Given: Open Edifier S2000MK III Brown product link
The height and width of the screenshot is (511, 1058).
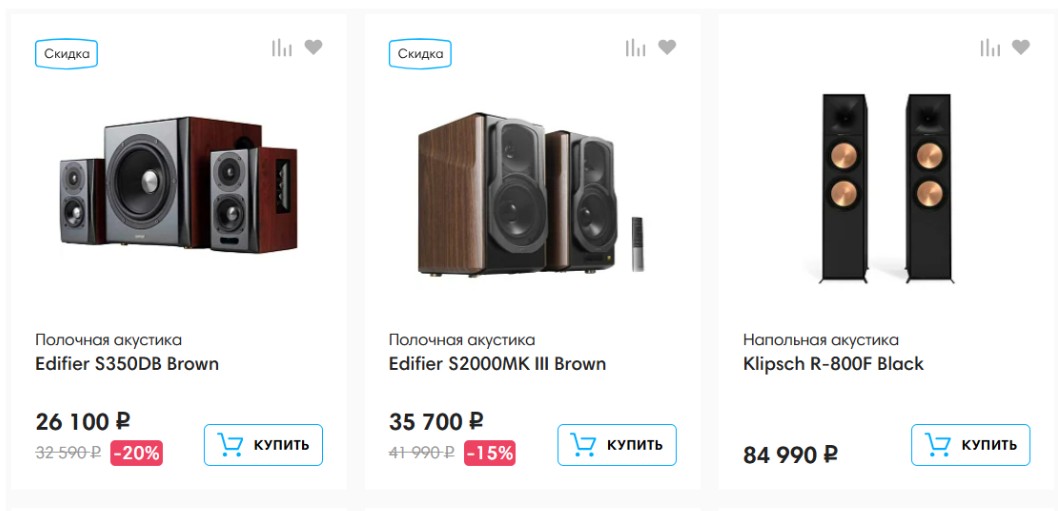Looking at the screenshot, I should (497, 364).
